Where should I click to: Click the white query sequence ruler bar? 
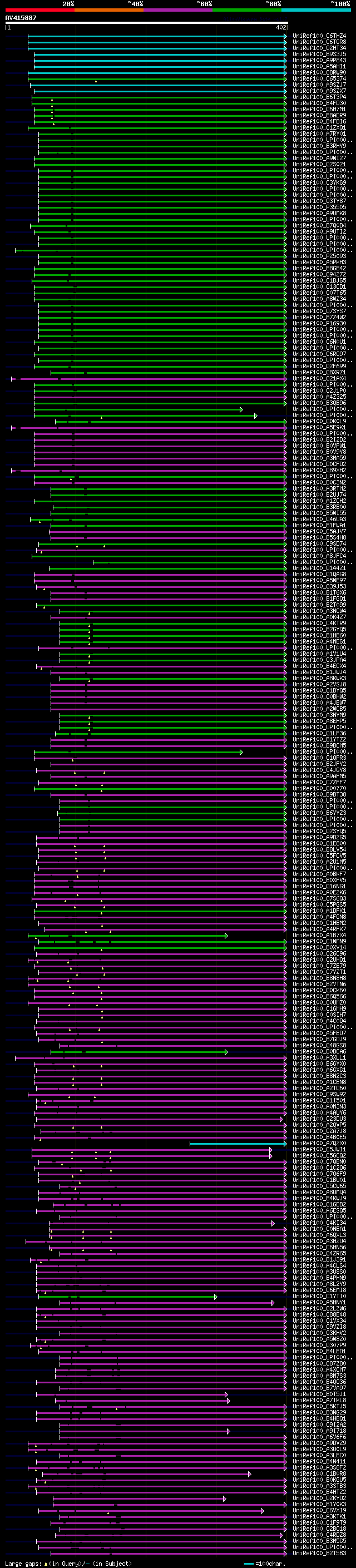click(x=147, y=23)
